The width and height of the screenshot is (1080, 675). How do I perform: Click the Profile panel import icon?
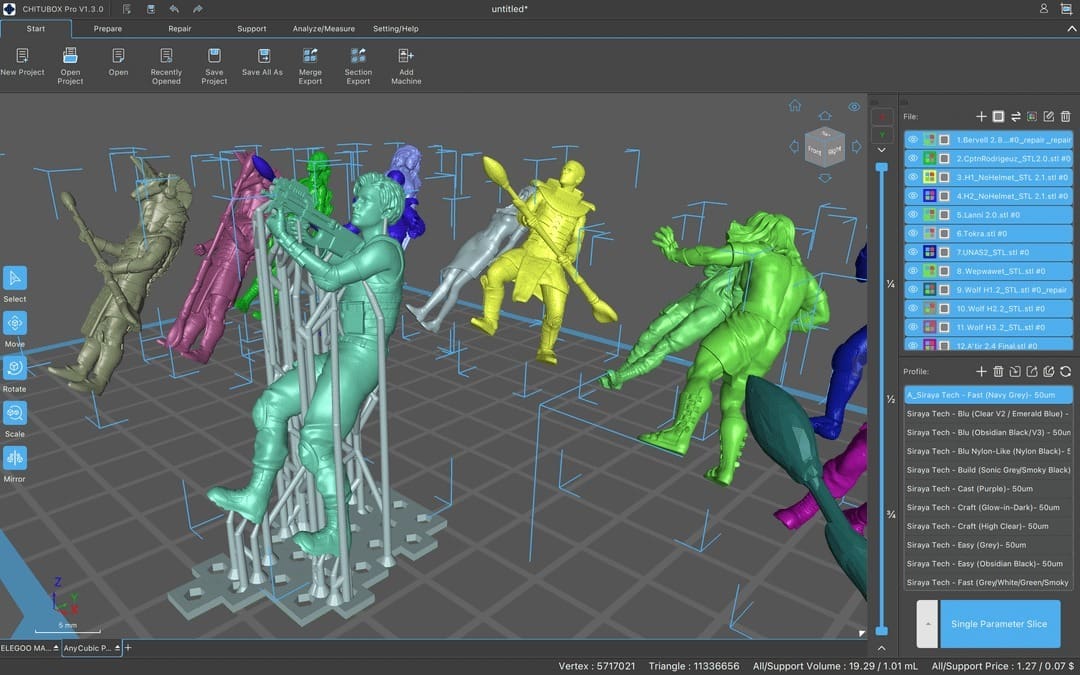coord(1015,371)
